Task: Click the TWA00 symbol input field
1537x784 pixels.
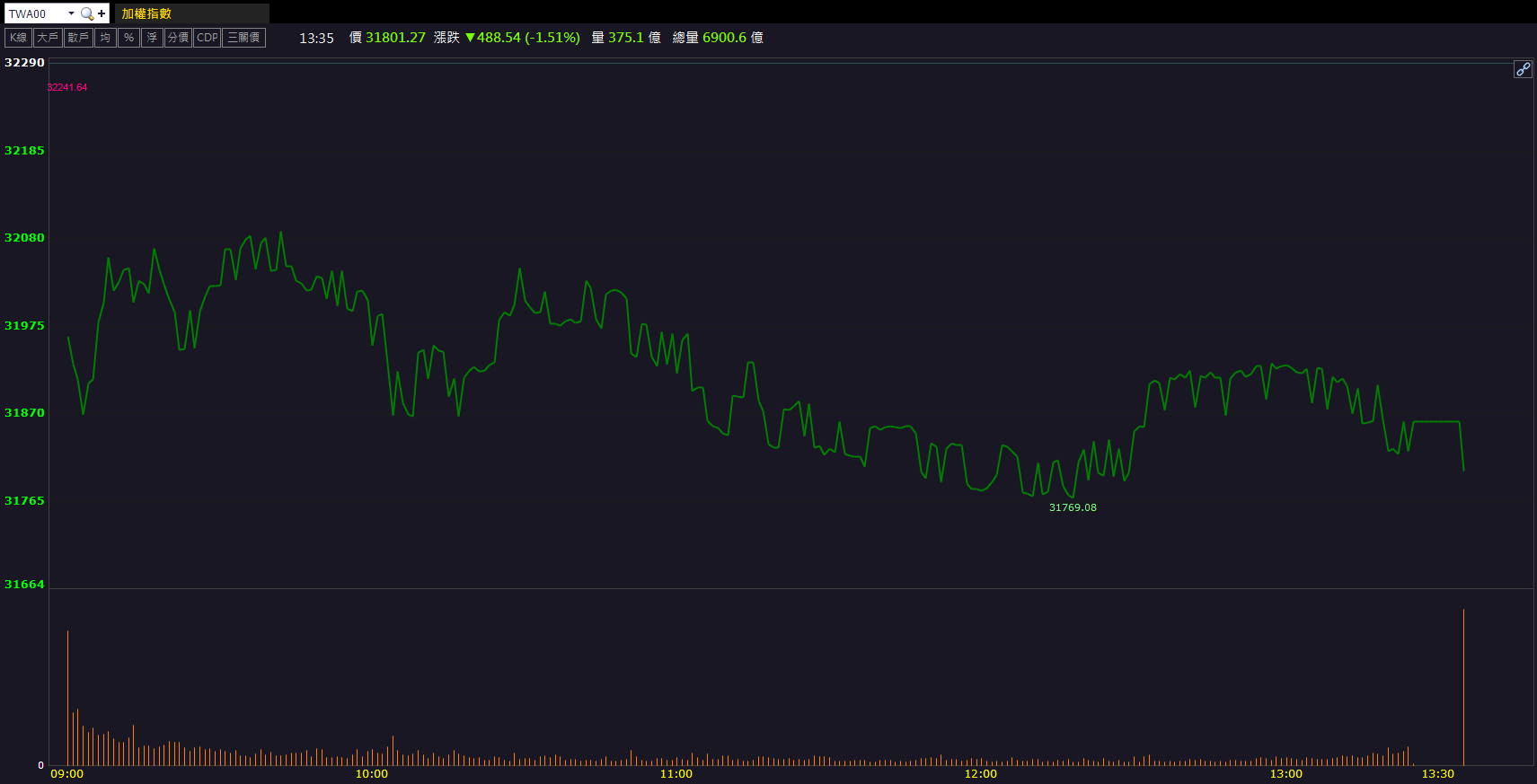Action: click(x=36, y=13)
